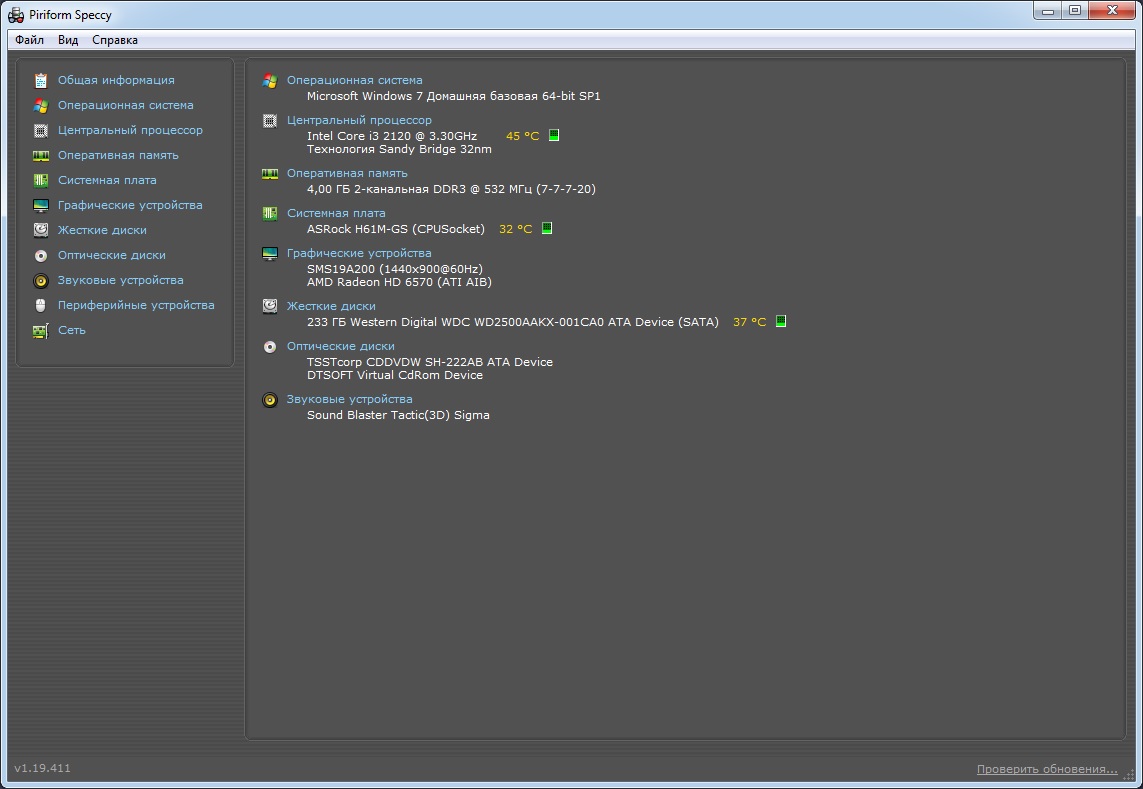
Task: Click the monitor icon next to Графические устройства heading
Action: (x=270, y=253)
